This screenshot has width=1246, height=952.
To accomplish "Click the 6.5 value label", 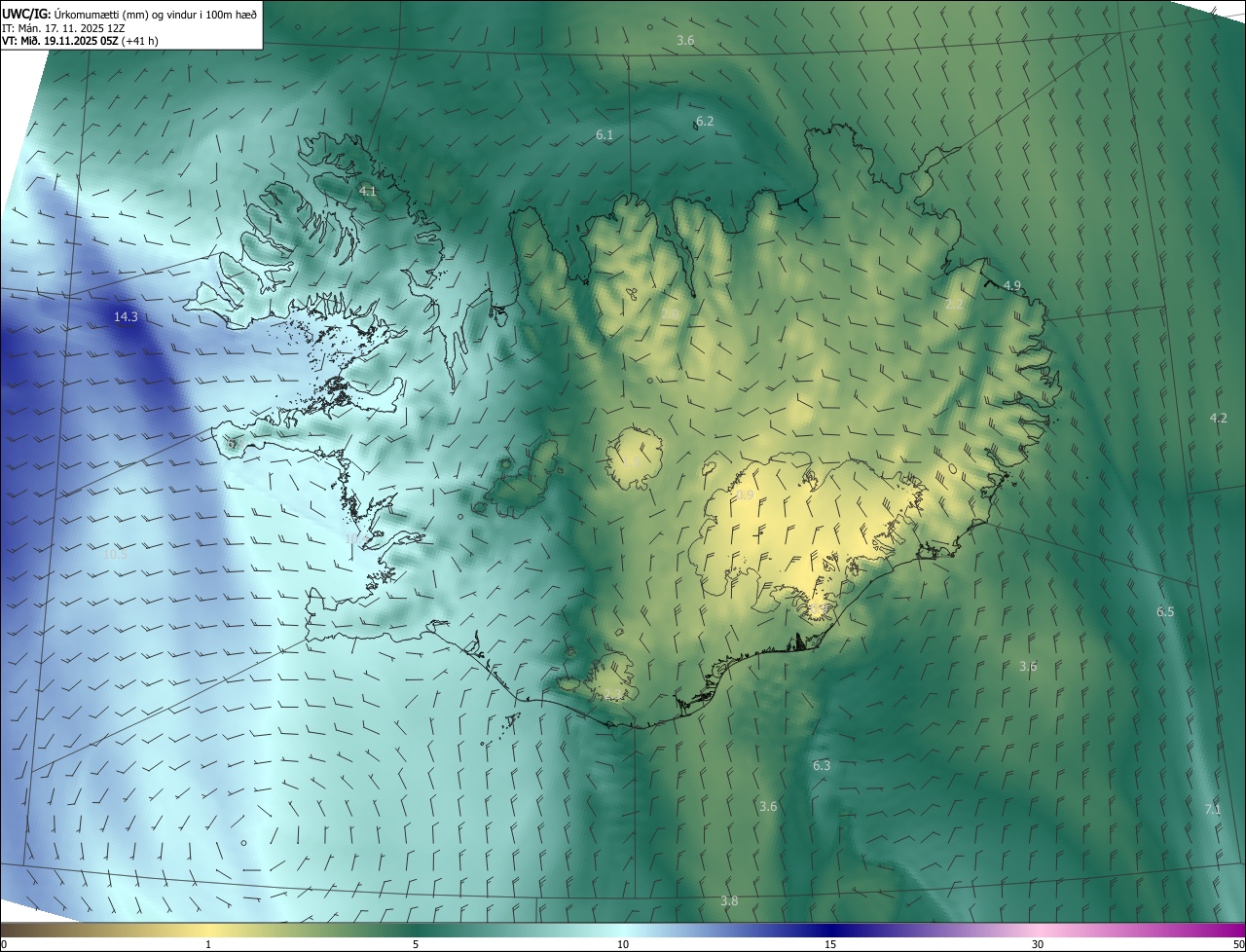I will pyautogui.click(x=1165, y=611).
